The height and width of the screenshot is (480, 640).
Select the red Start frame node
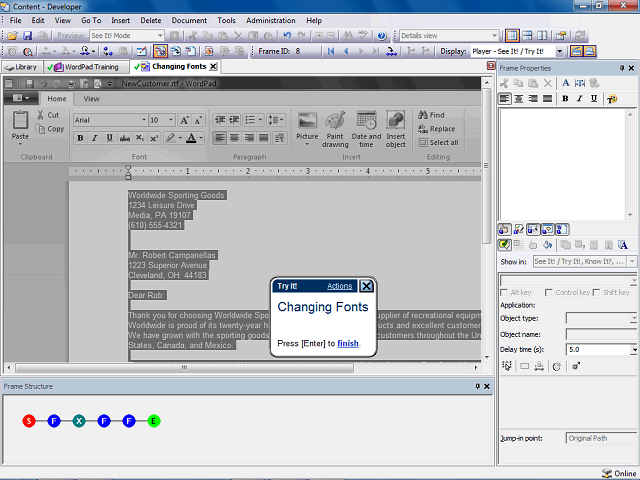tap(29, 421)
